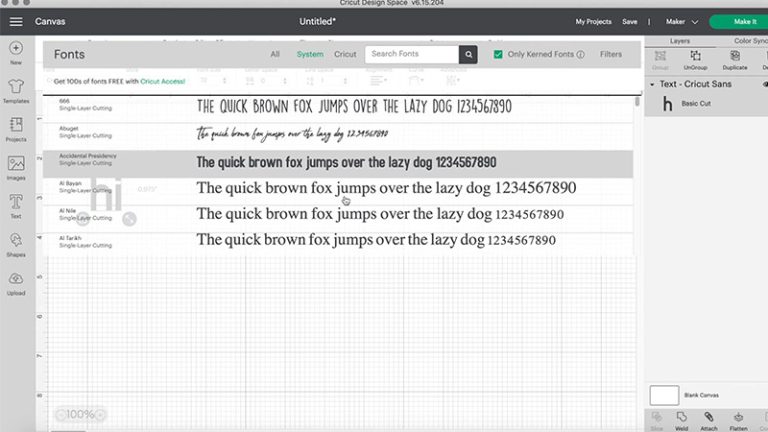Click the font search magnifier button

468,54
